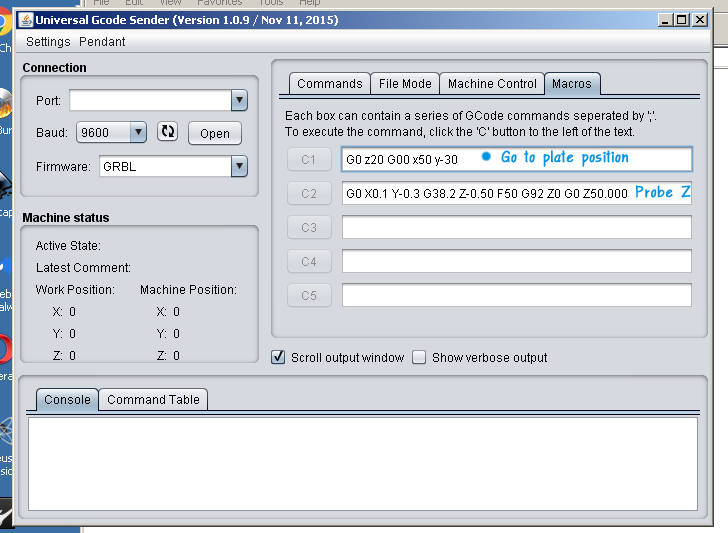Click the C2 macro text field

517,193
